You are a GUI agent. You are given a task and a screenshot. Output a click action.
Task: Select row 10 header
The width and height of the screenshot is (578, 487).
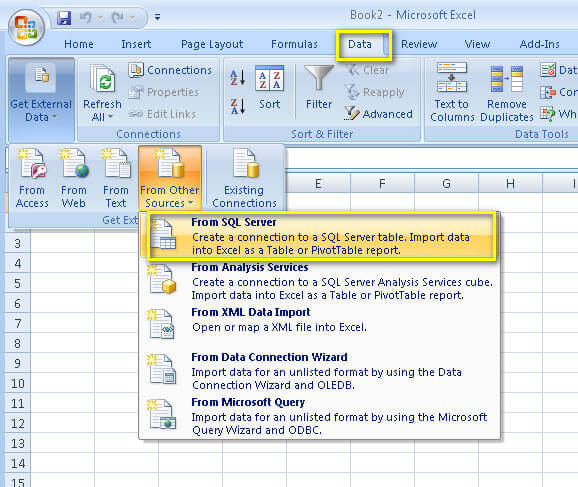[17, 383]
